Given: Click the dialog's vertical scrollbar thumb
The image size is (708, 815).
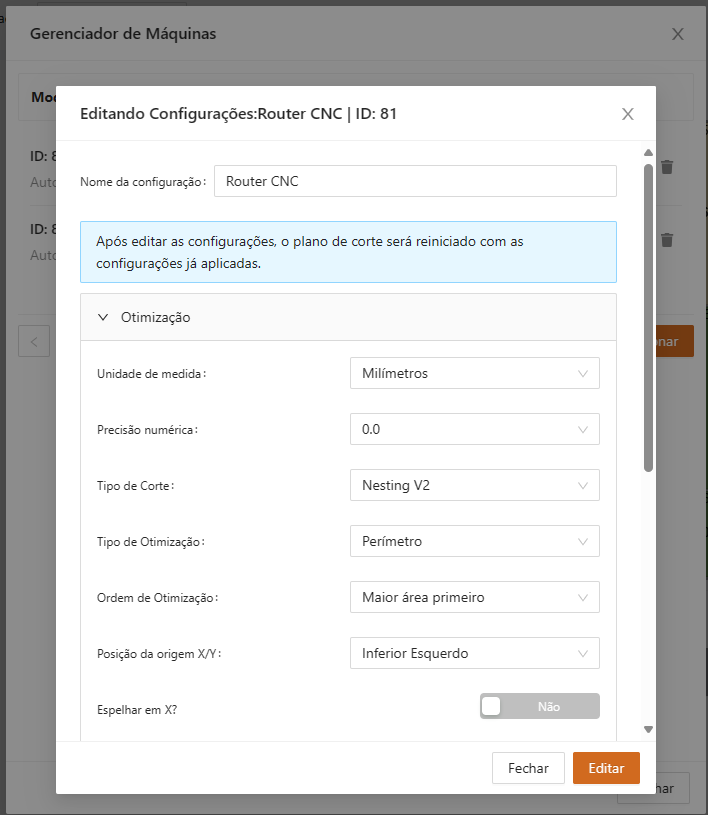Looking at the screenshot, I should coord(648,315).
